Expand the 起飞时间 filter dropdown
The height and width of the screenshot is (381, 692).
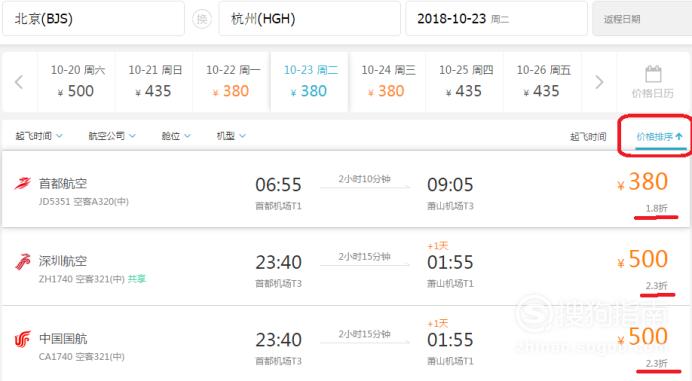[x=39, y=136]
